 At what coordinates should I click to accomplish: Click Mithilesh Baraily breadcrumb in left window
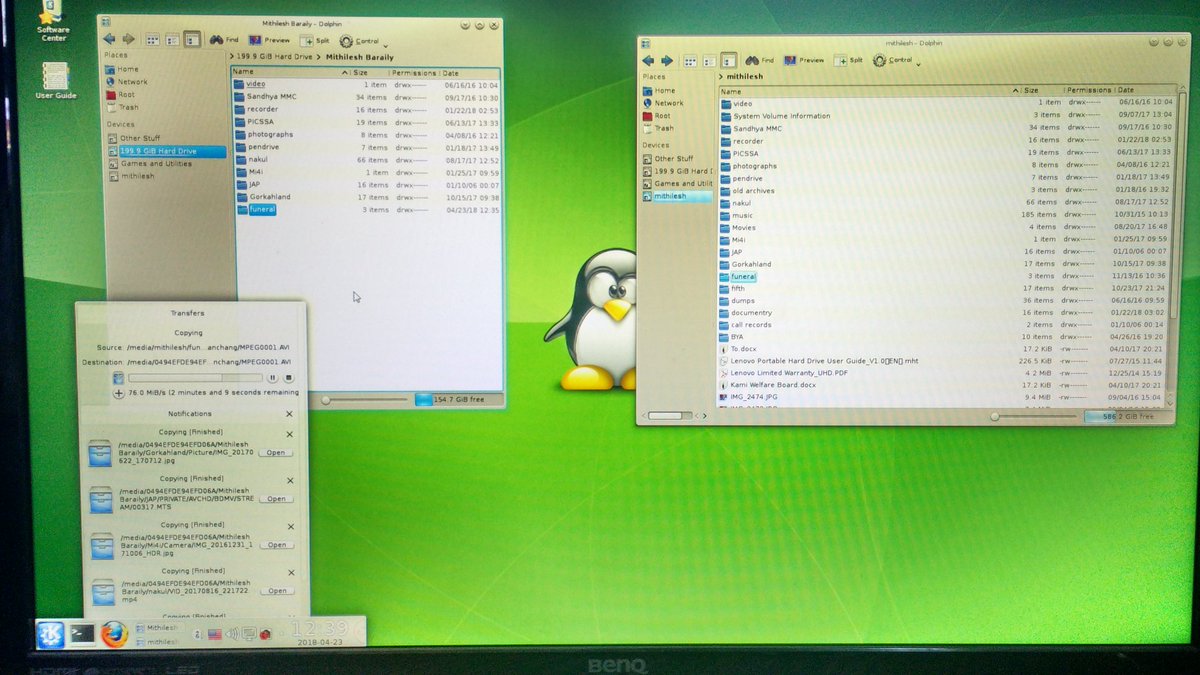click(x=360, y=57)
